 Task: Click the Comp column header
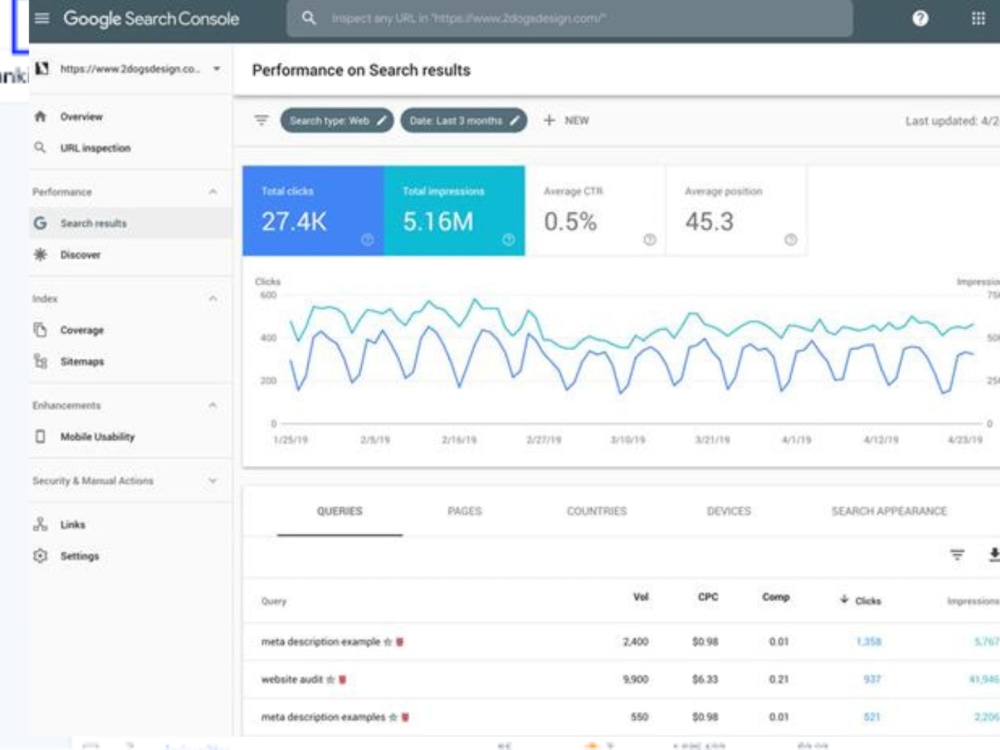coord(776,597)
